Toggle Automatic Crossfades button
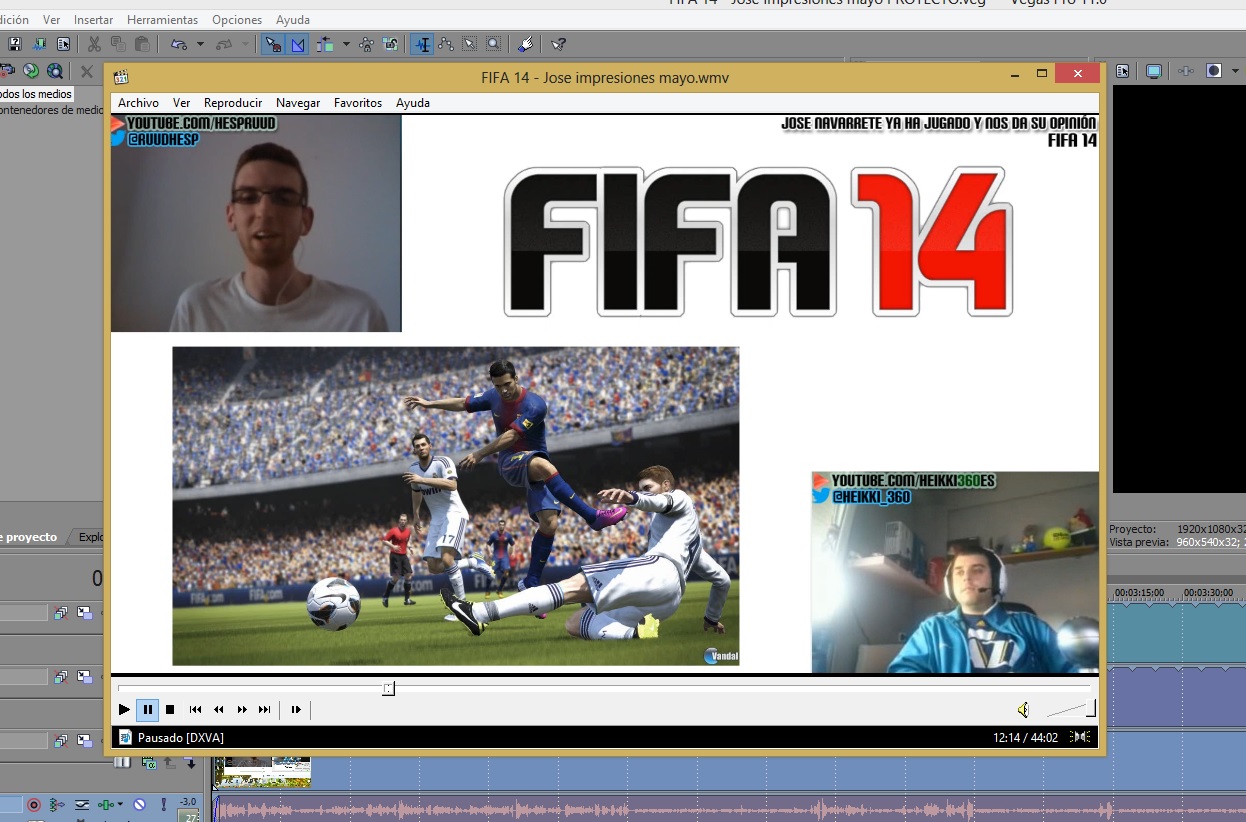The height and width of the screenshot is (822, 1246). point(298,44)
